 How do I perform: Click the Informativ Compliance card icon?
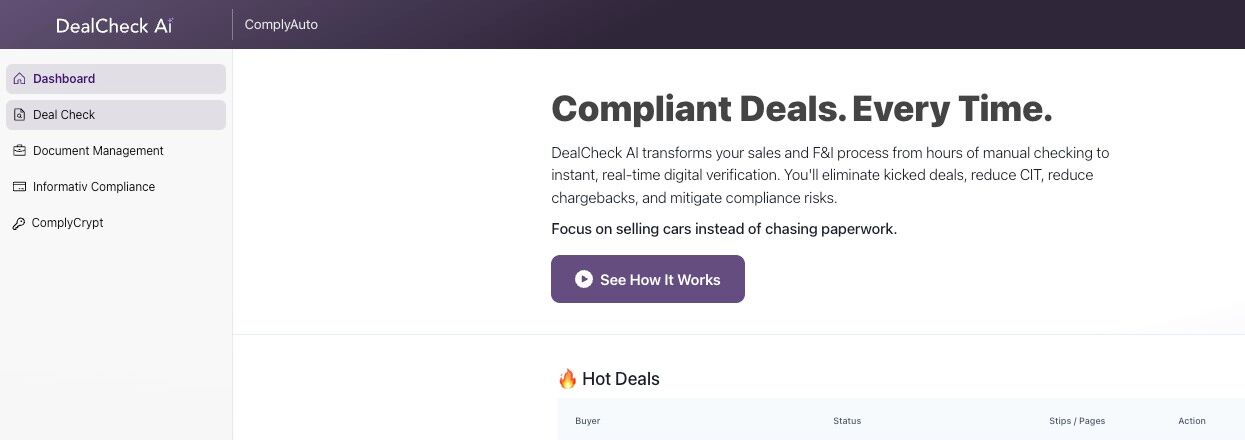(20, 187)
